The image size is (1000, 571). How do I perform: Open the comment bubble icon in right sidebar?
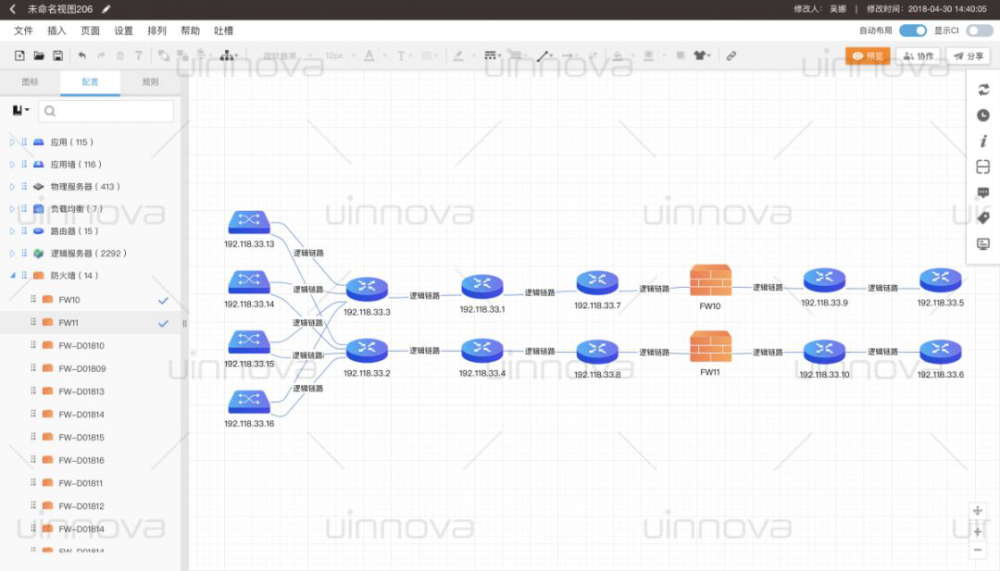click(983, 192)
